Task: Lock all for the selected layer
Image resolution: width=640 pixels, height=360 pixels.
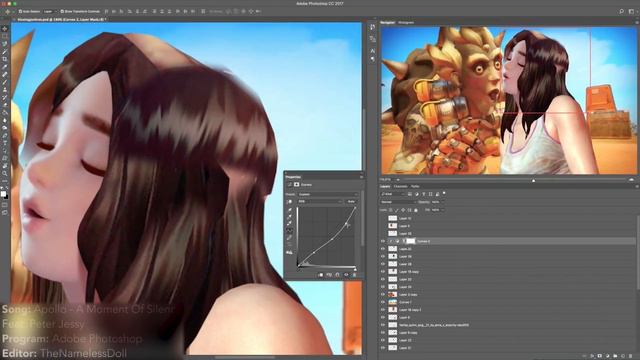Action: pyautogui.click(x=416, y=210)
